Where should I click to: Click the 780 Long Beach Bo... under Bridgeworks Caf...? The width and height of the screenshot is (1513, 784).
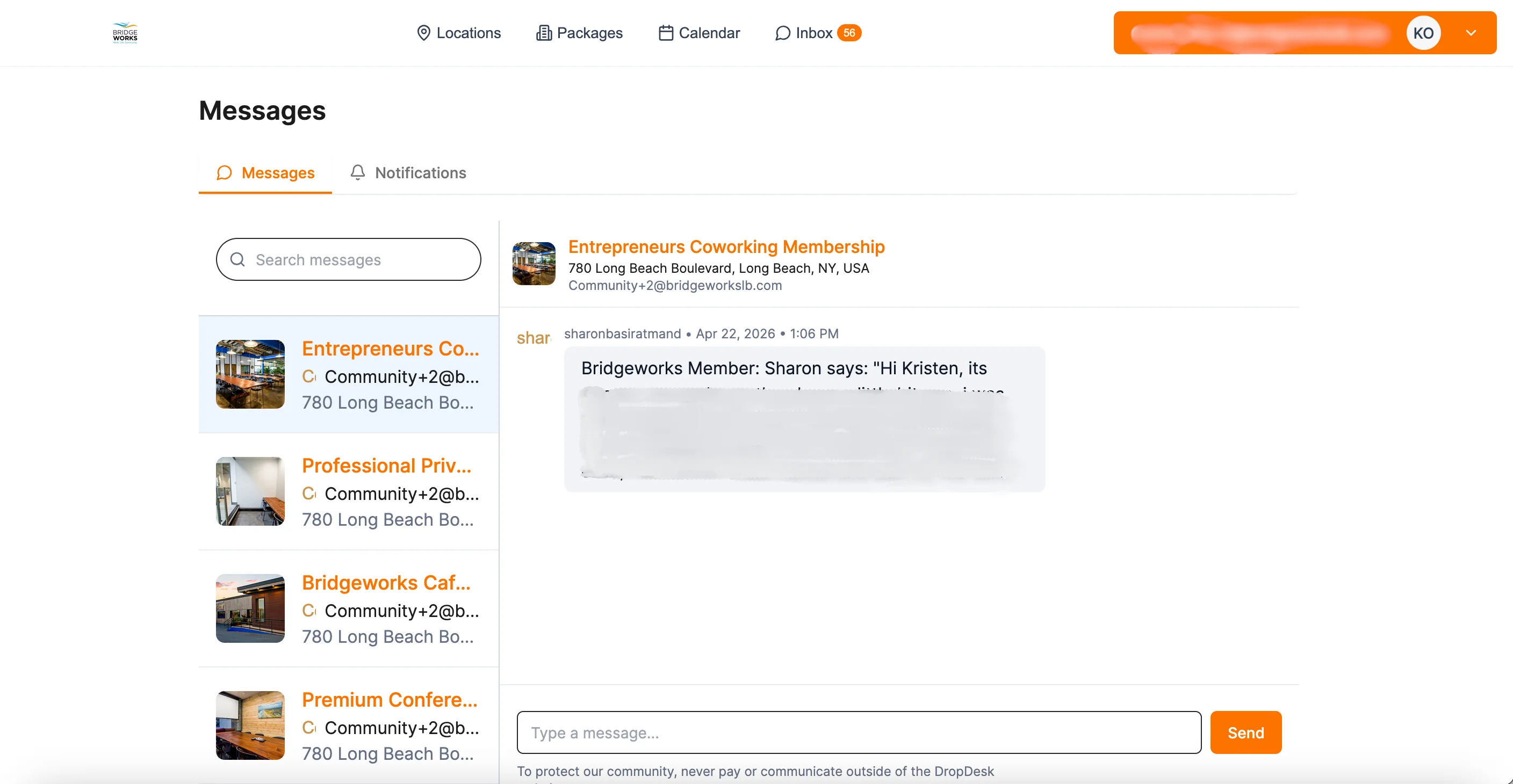point(387,637)
